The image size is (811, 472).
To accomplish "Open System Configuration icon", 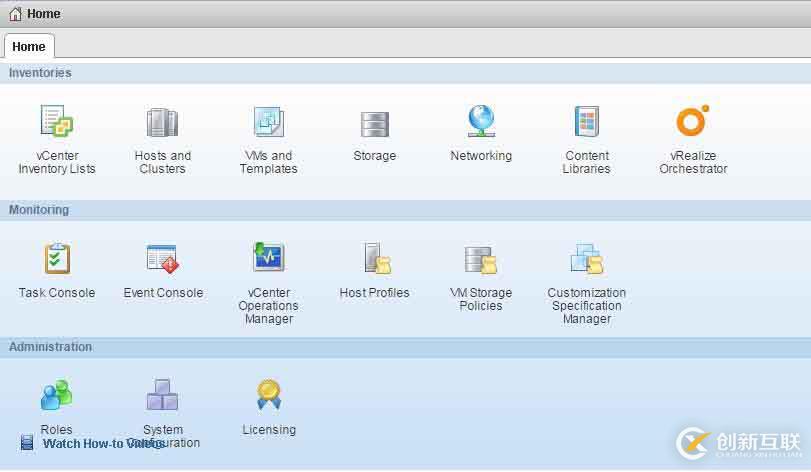I will coord(162,396).
